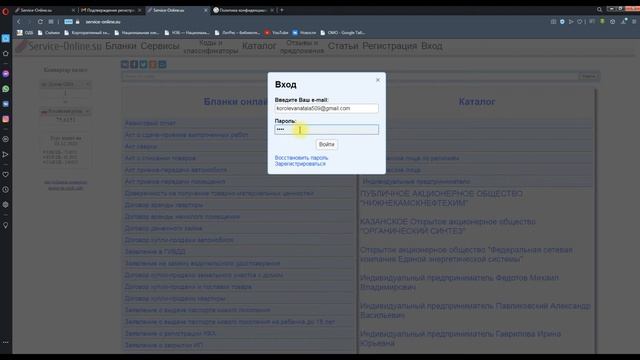Click the VPN badge in address bar

pyautogui.click(x=69, y=22)
